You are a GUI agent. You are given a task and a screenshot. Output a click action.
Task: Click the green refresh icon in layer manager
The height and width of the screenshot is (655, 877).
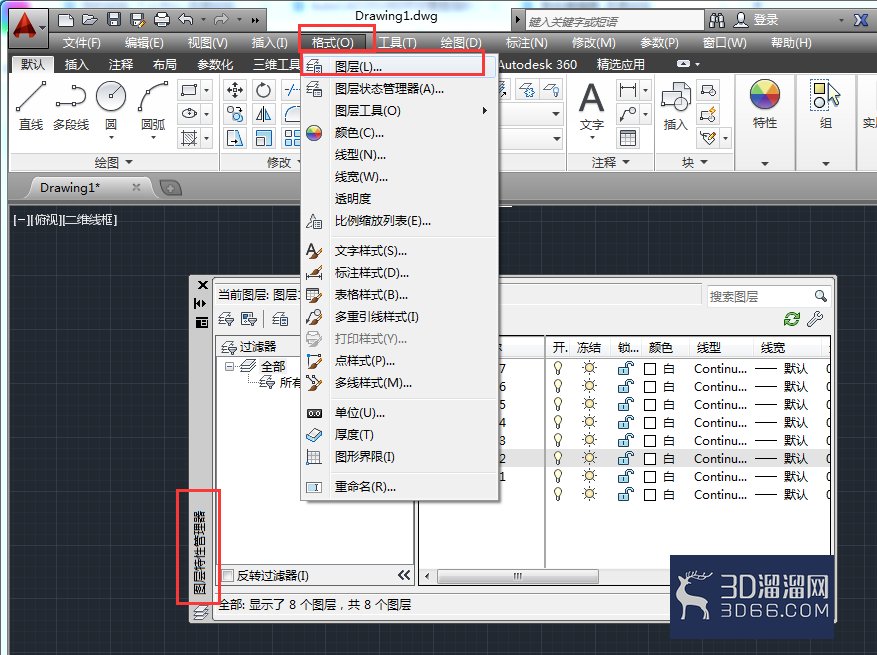click(x=791, y=319)
